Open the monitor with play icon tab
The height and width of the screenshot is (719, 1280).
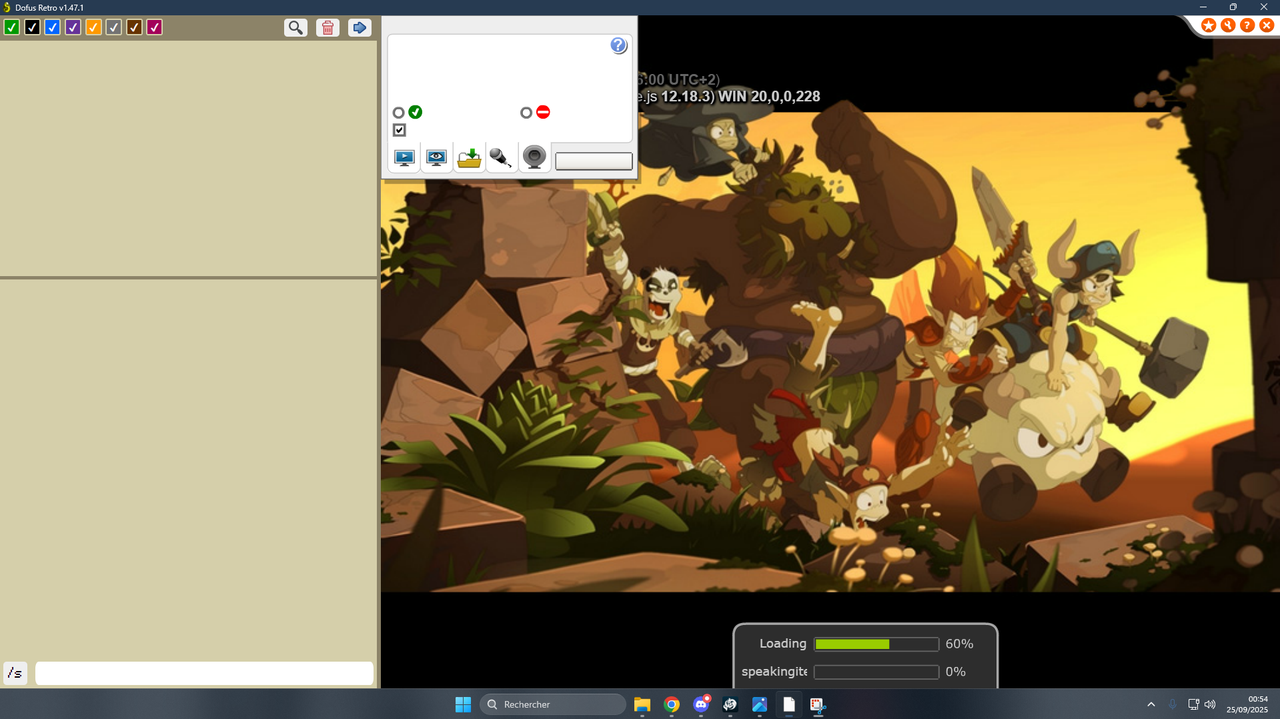tap(404, 157)
